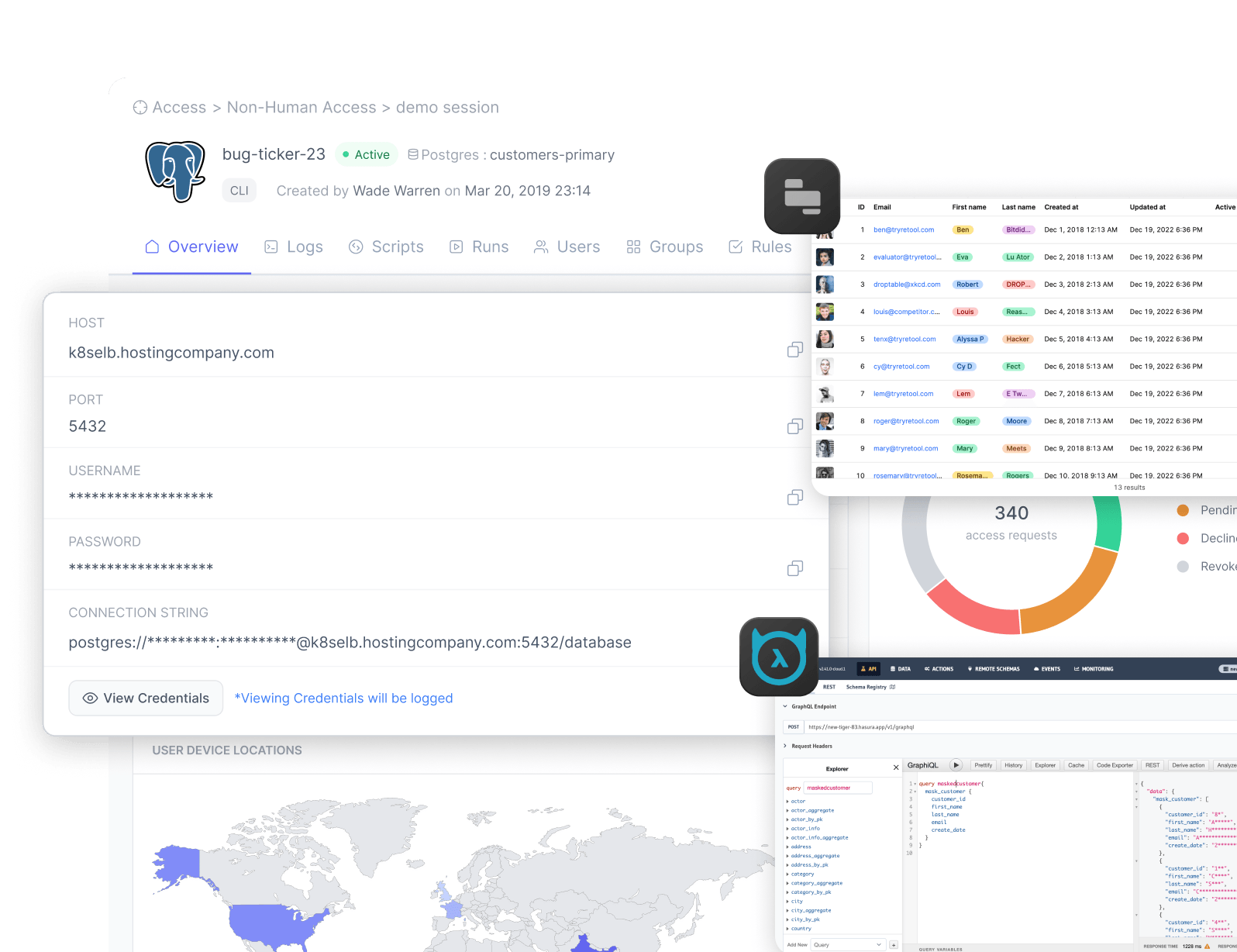Click the dark Retool app icon
1237x952 pixels.
coord(802,196)
